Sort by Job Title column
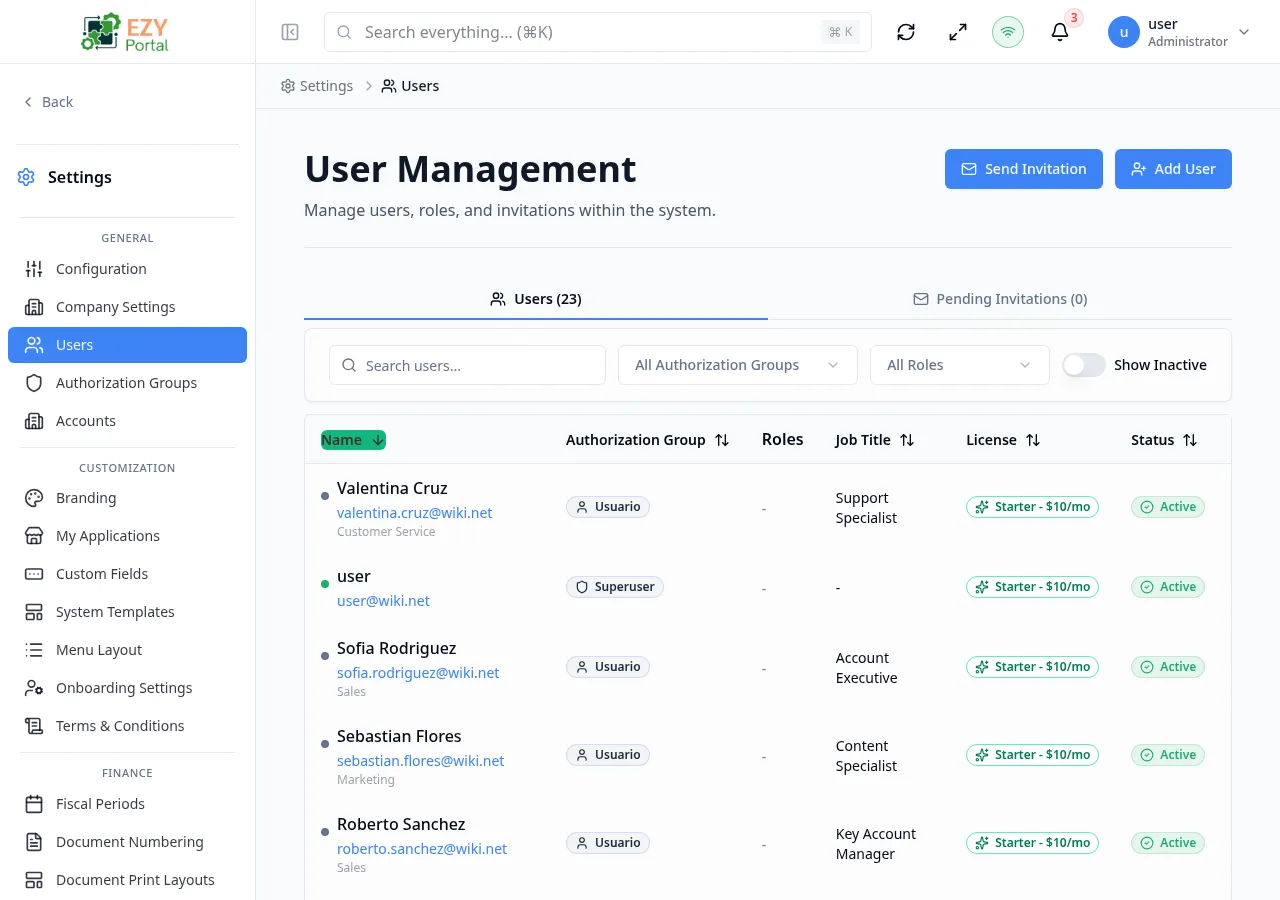This screenshot has width=1280, height=900. click(x=875, y=440)
